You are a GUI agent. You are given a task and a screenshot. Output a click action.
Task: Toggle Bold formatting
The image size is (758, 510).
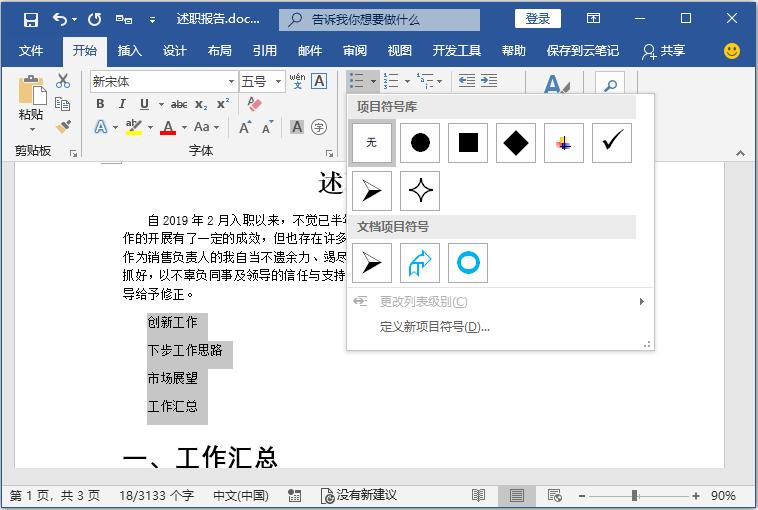click(100, 103)
